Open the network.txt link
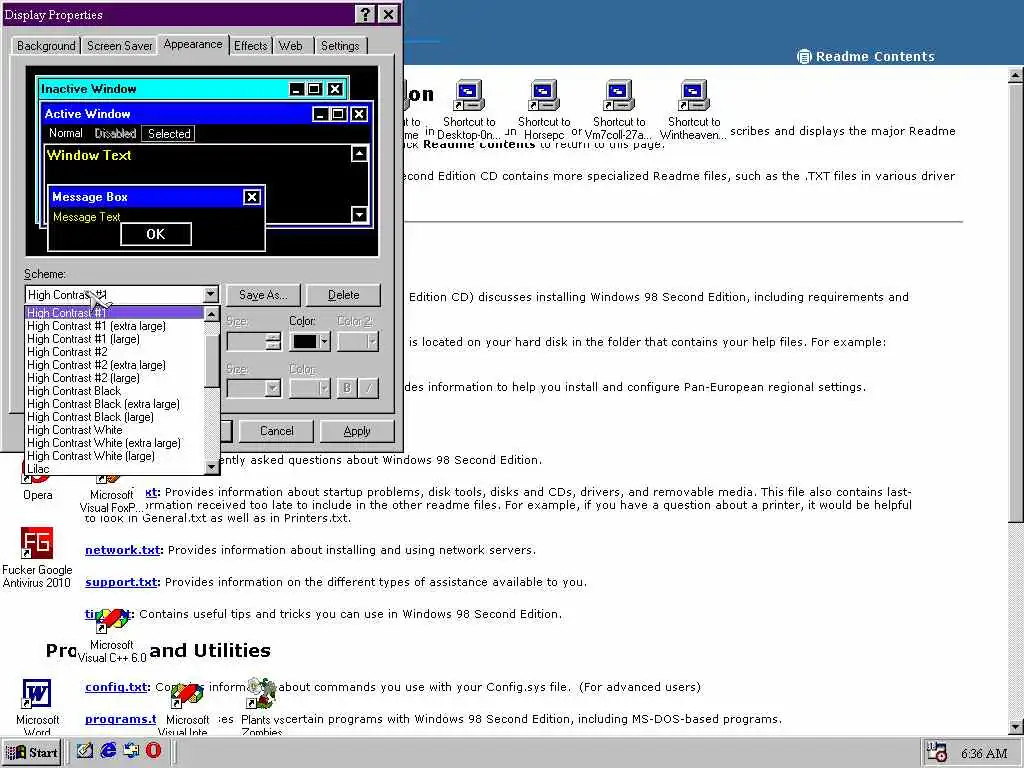Screen dimensions: 1024x768 pyautogui.click(x=122, y=550)
